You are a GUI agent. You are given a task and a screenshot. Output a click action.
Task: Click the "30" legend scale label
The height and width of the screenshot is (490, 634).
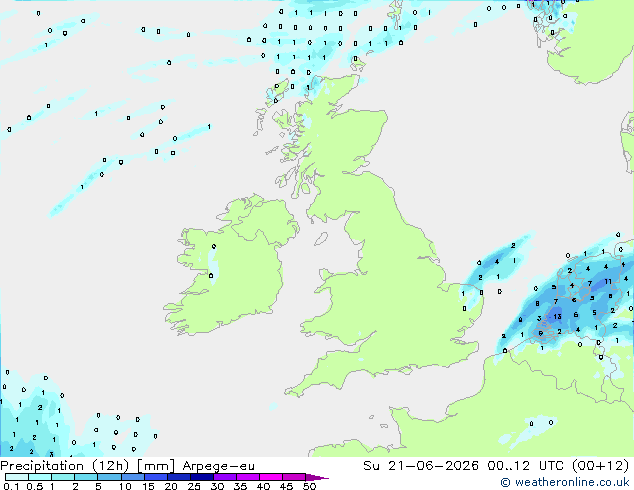(217, 486)
